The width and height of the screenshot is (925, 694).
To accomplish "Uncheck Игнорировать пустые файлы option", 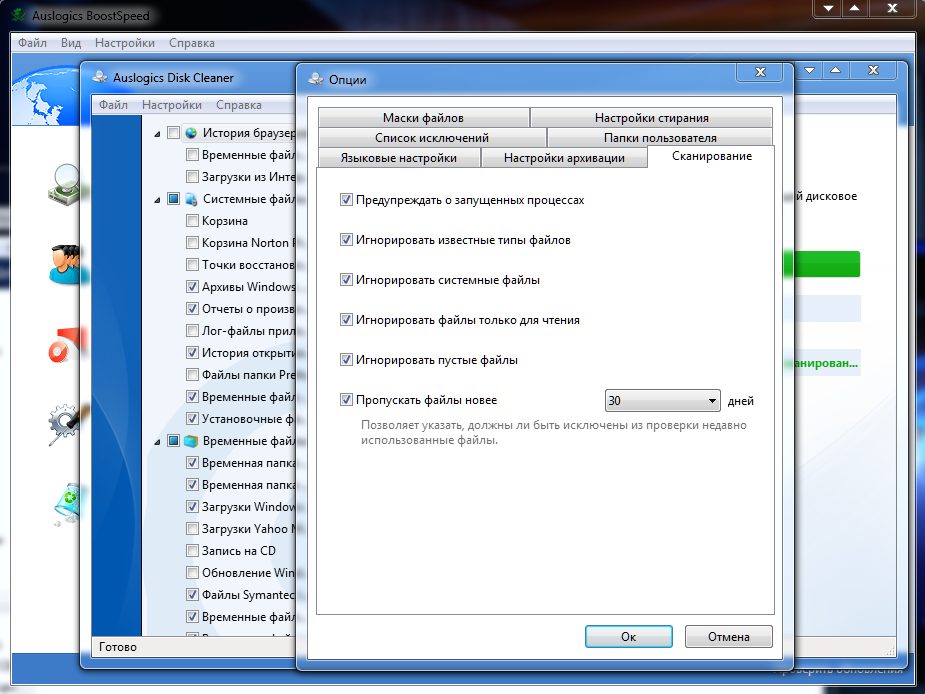I will [x=346, y=360].
